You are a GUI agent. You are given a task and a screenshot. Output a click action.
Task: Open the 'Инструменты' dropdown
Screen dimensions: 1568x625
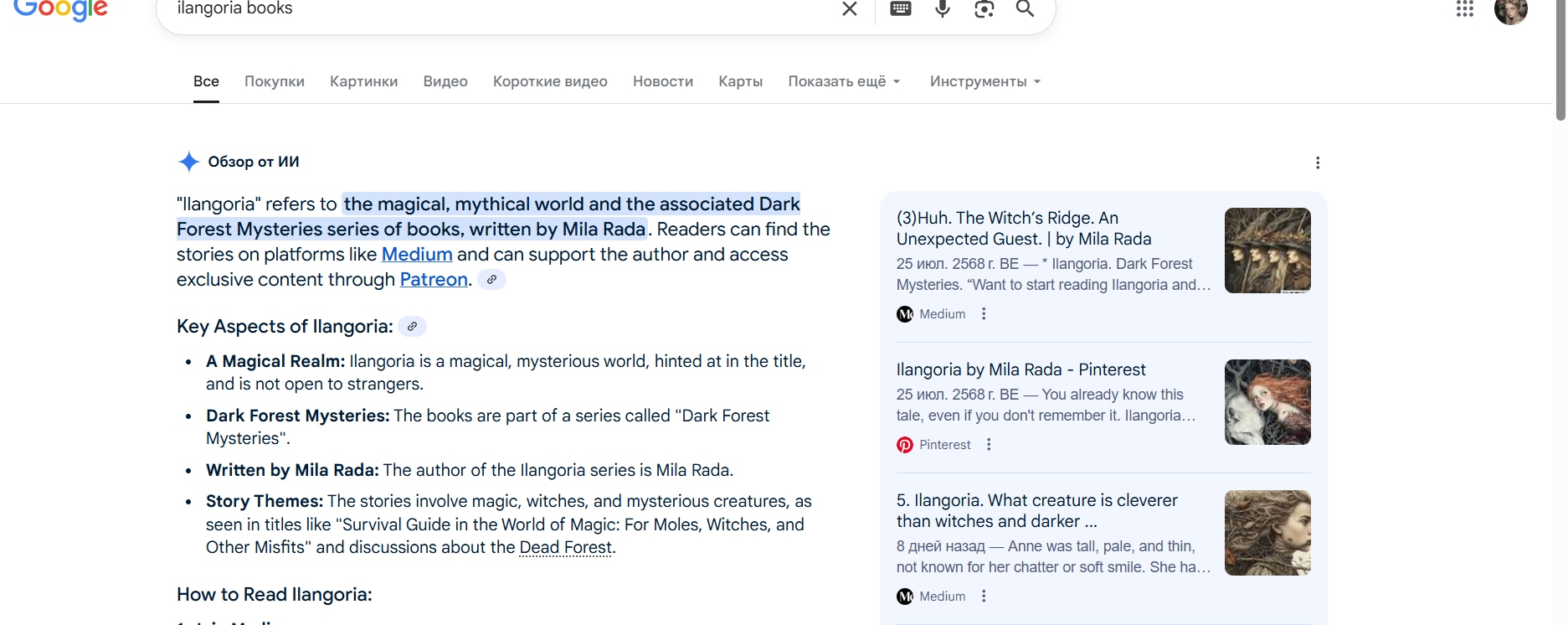pyautogui.click(x=985, y=81)
